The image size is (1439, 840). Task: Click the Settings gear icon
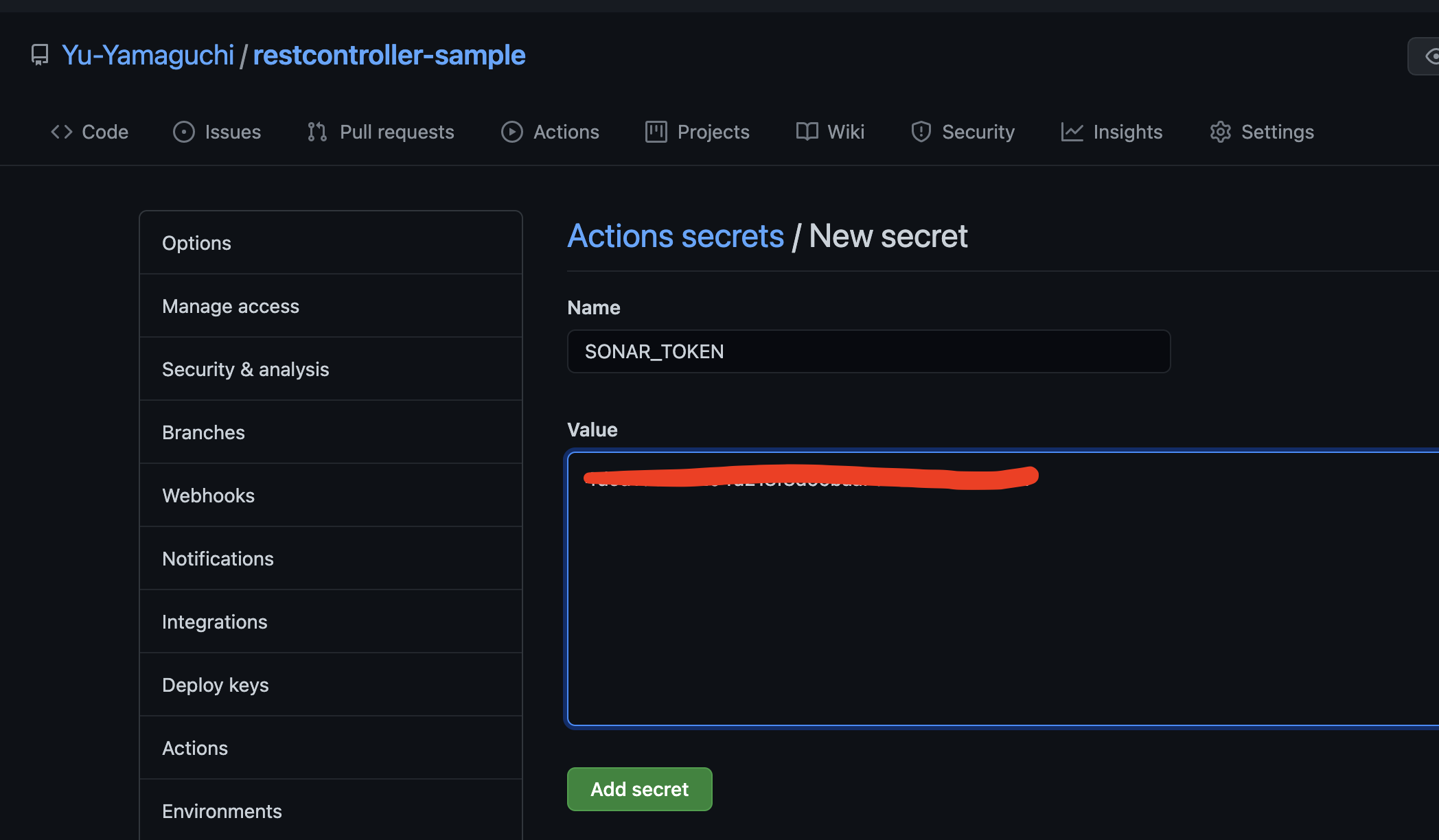(x=1220, y=131)
